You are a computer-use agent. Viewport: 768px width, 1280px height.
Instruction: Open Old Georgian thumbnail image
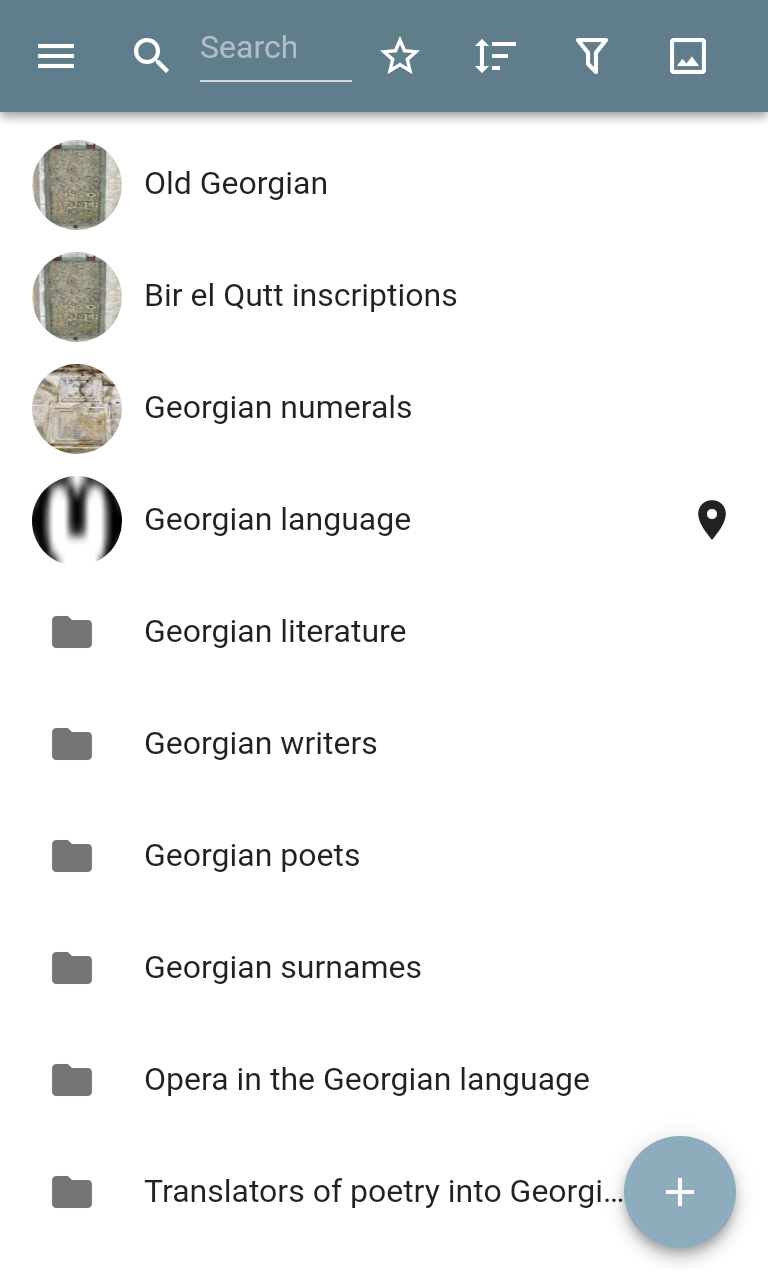77,184
